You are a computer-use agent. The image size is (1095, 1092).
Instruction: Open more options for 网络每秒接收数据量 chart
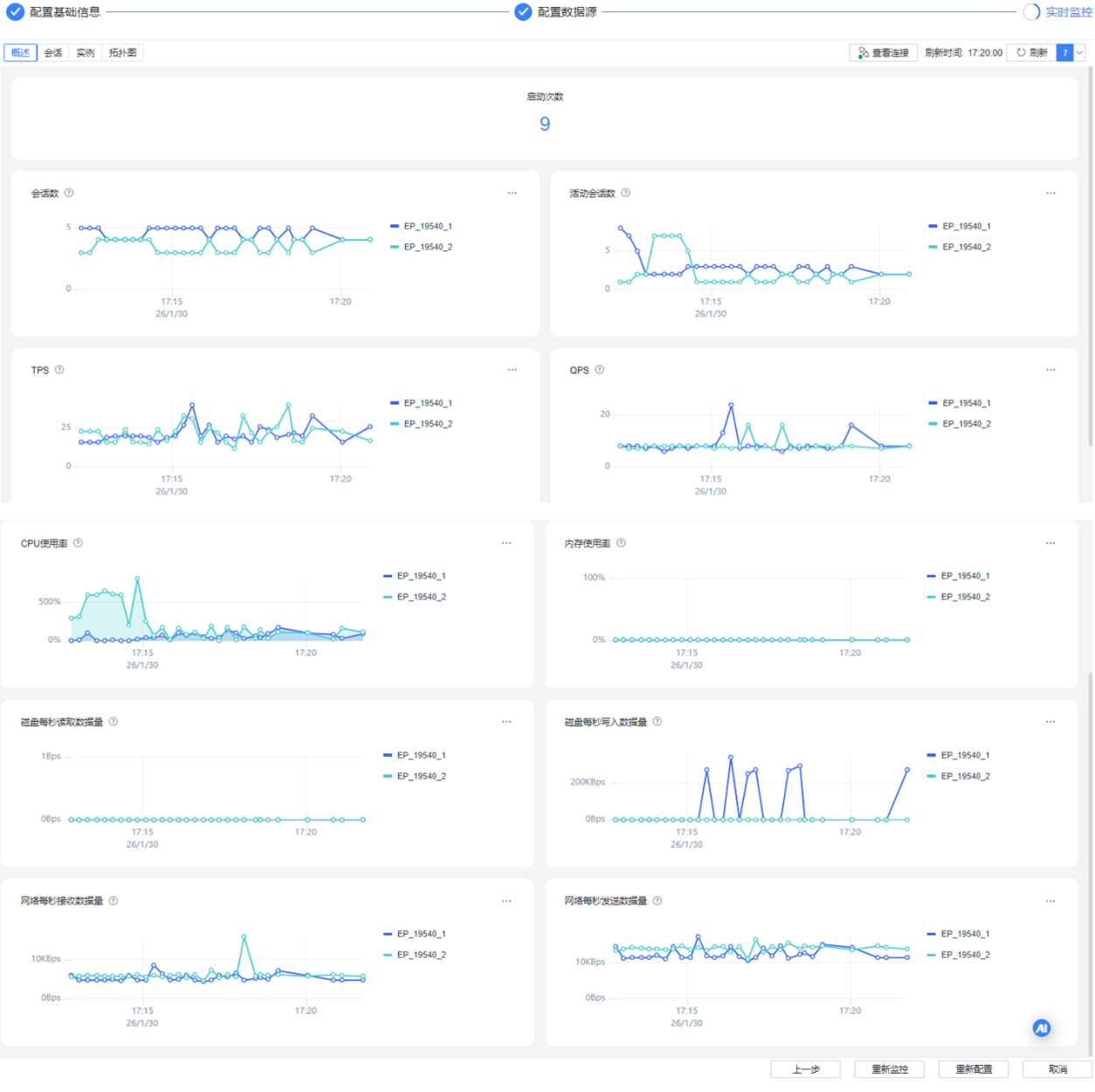[506, 901]
